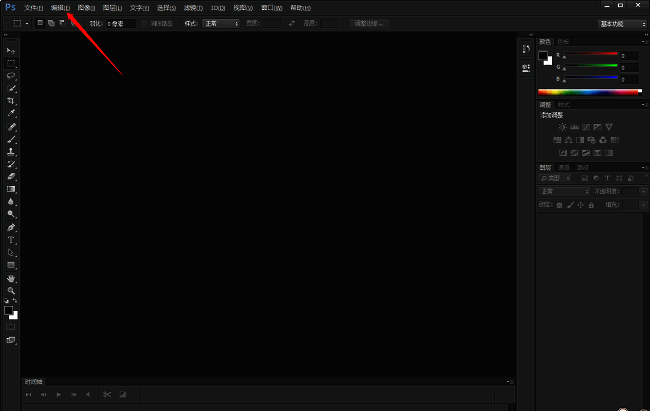This screenshot has height=411, width=650.
Task: Switch to the 色板 tab
Action: (x=563, y=42)
